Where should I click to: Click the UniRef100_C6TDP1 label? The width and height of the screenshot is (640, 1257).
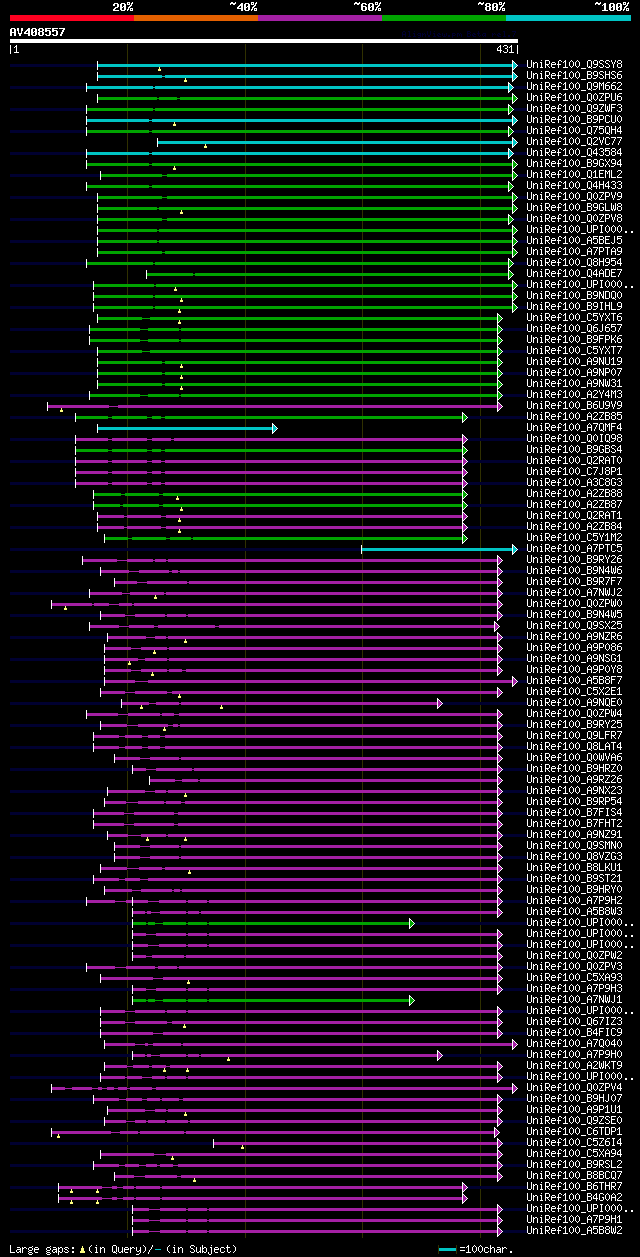click(x=574, y=1131)
